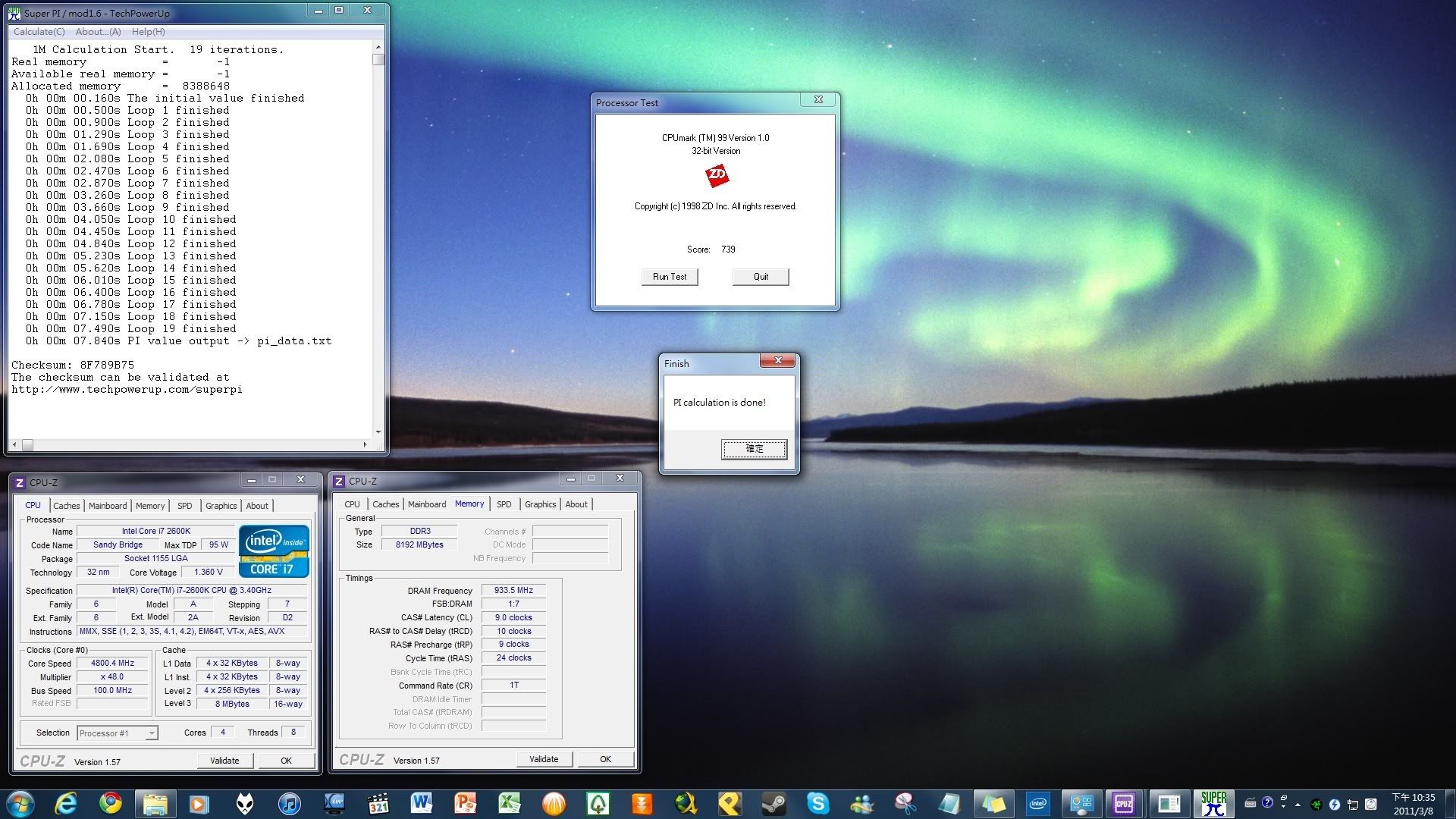The height and width of the screenshot is (819, 1456).
Task: Launch Windows Media Player from taskbar
Action: tap(199, 803)
